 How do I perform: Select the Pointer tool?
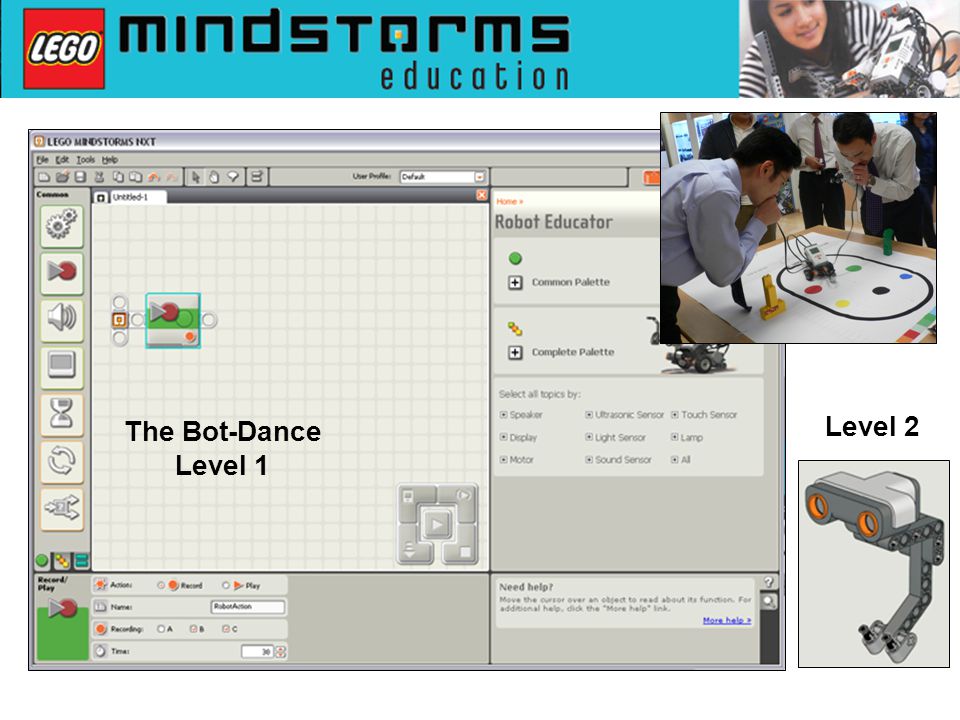pos(196,178)
